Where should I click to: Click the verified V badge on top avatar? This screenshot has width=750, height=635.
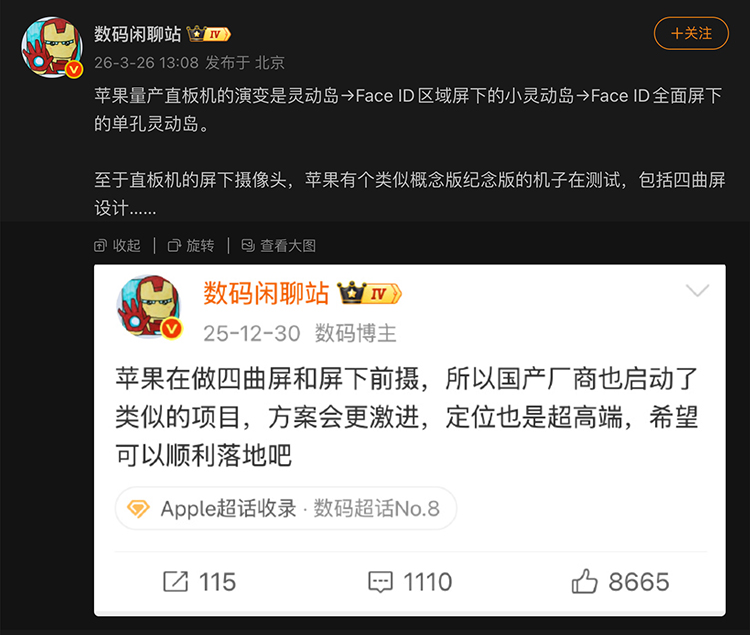74,70
